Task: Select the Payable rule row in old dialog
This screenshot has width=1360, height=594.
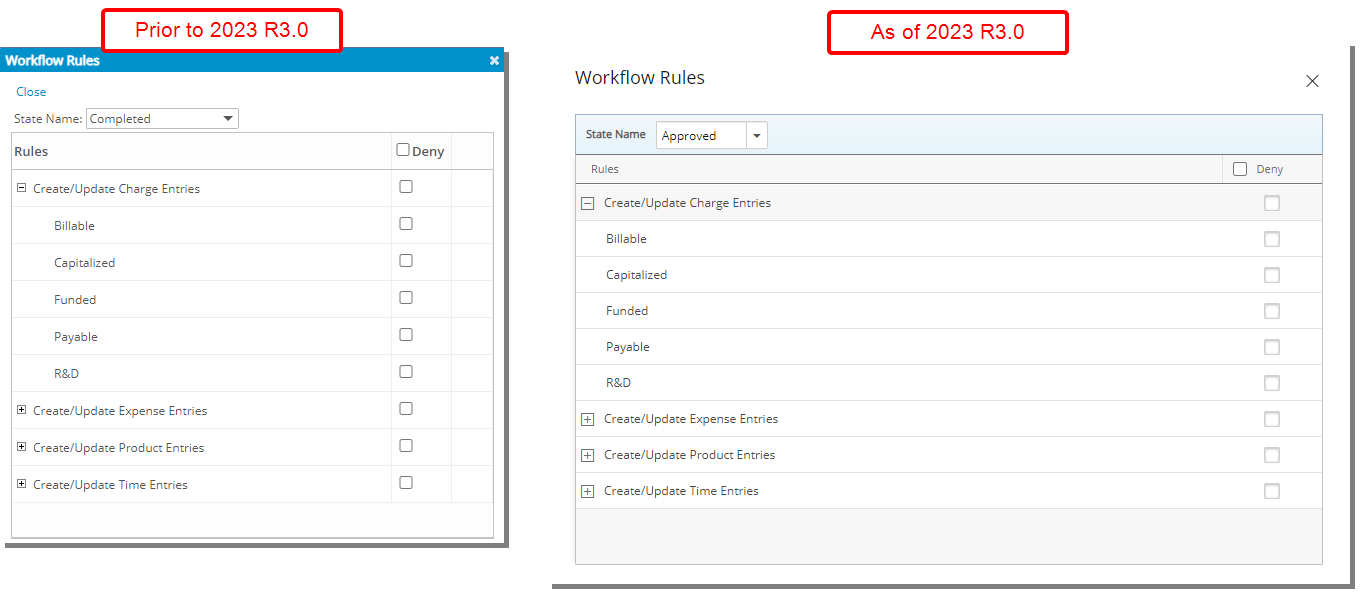Action: click(x=252, y=336)
